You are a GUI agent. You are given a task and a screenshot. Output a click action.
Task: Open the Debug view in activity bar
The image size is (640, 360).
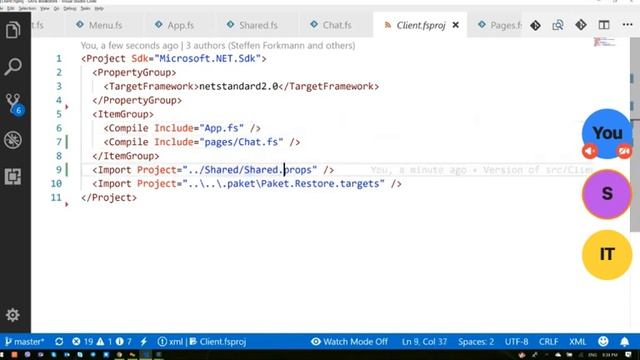(x=13, y=140)
